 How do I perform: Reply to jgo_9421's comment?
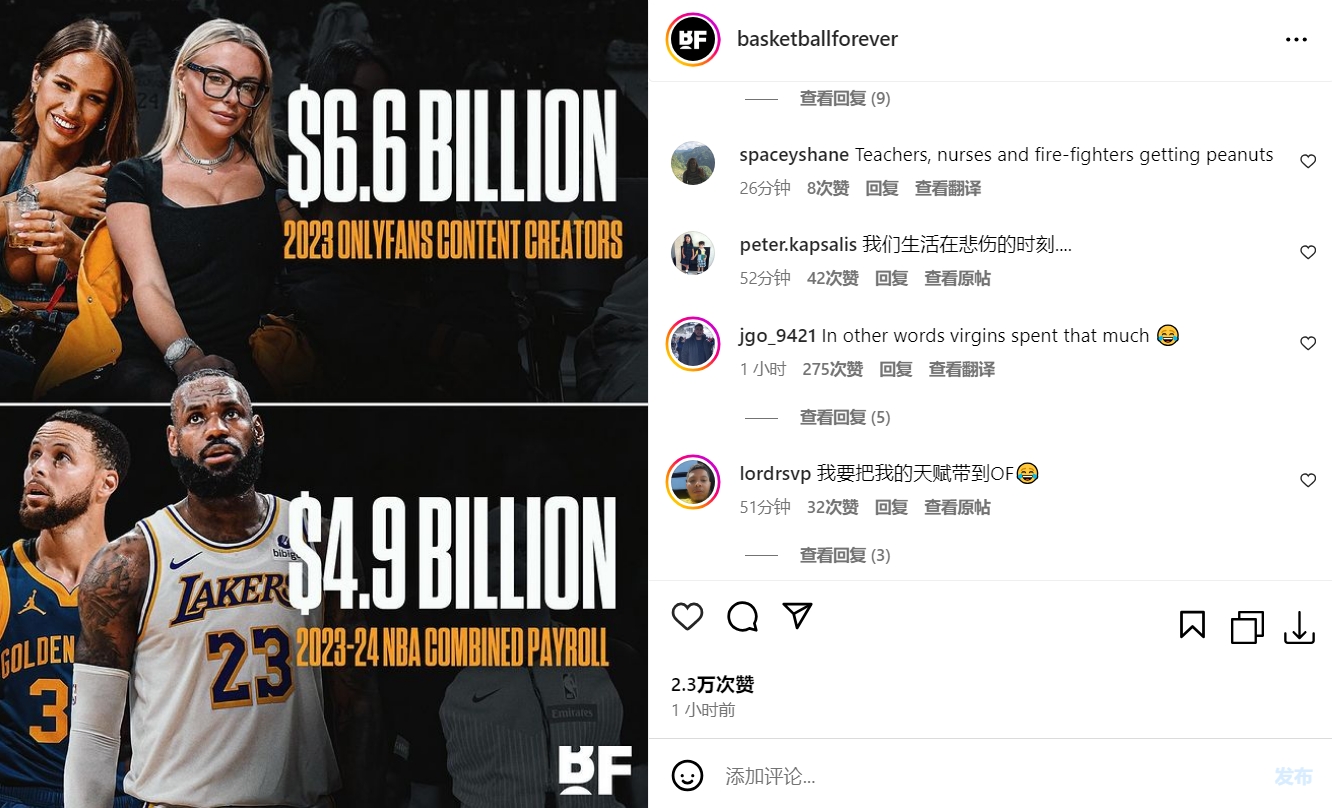click(896, 369)
